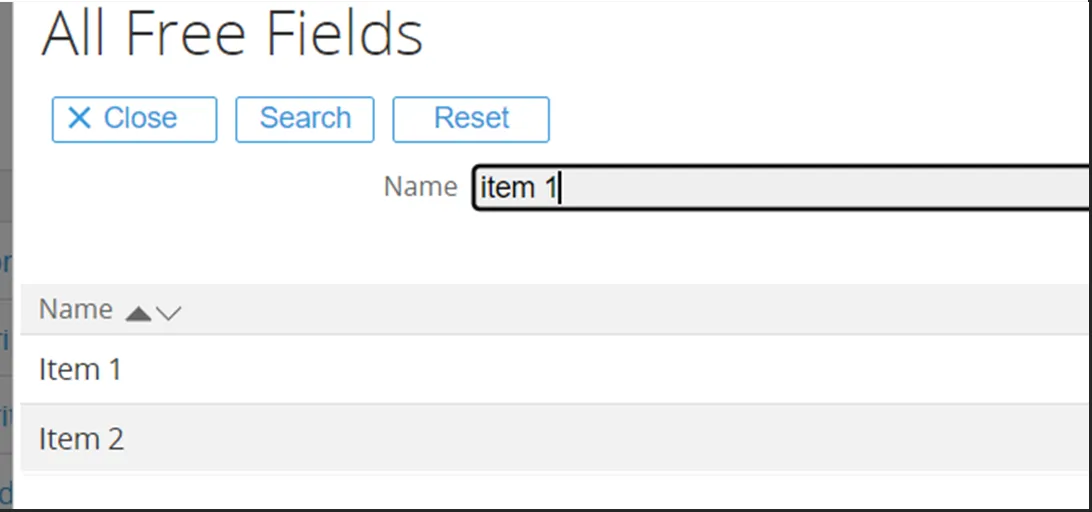The height and width of the screenshot is (512, 1092).
Task: Click blank white area below Item 2 row
Action: coord(500,490)
